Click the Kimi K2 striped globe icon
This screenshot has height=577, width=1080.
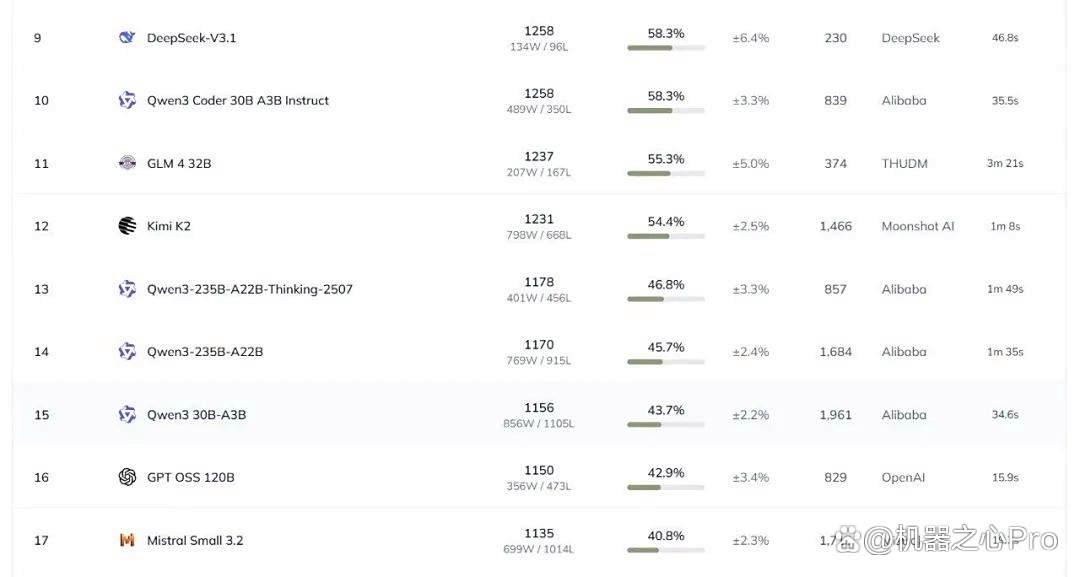coord(127,226)
